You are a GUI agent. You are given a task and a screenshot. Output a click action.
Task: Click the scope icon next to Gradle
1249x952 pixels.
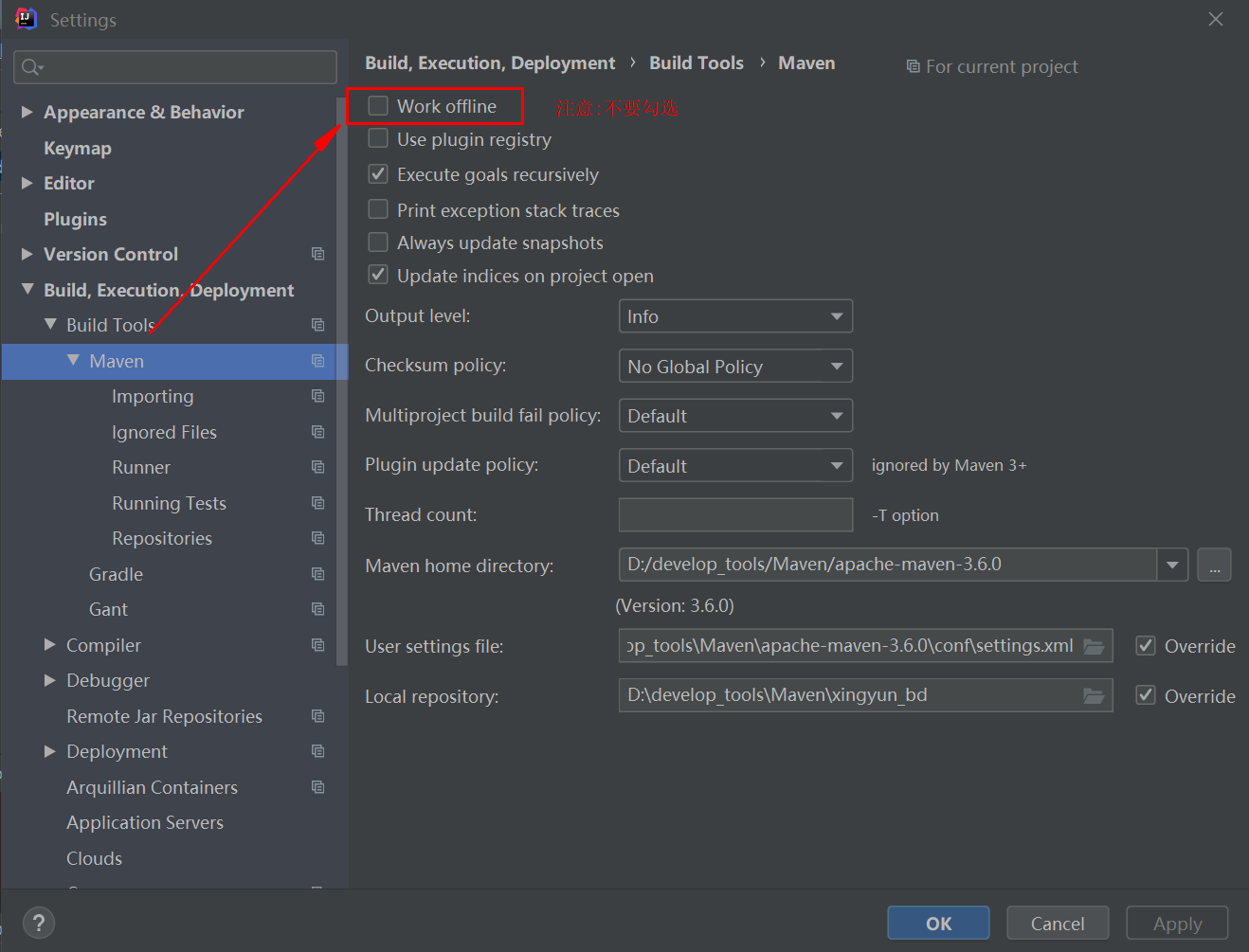(317, 573)
